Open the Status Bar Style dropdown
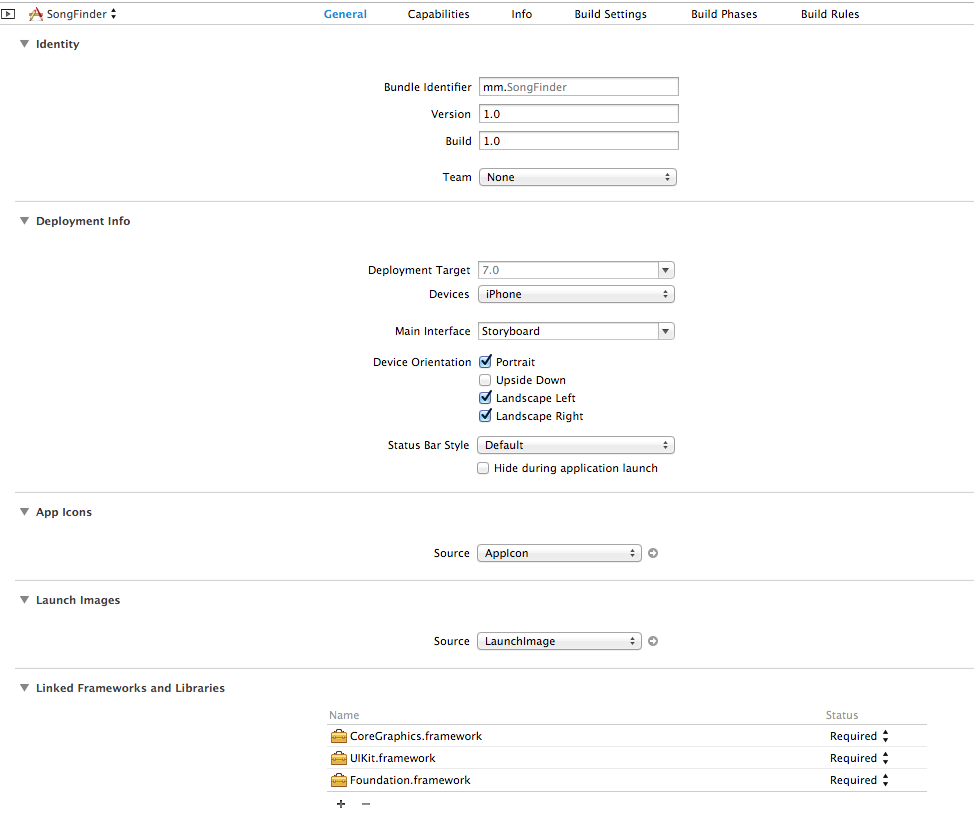 point(576,445)
